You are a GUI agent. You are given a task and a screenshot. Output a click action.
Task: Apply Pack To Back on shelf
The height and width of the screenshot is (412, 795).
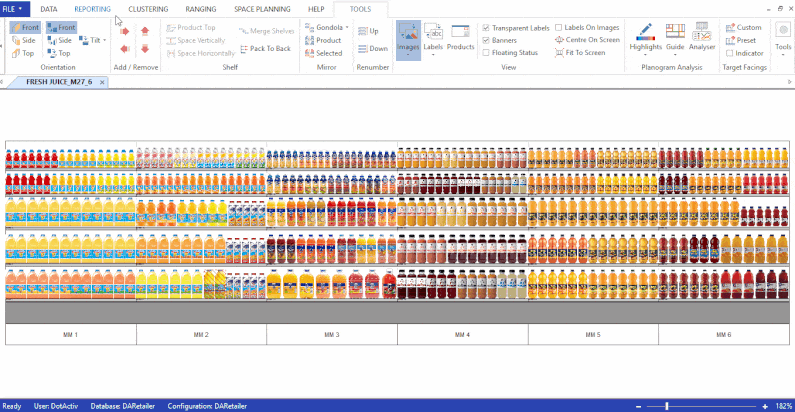pyautogui.click(x=266, y=49)
